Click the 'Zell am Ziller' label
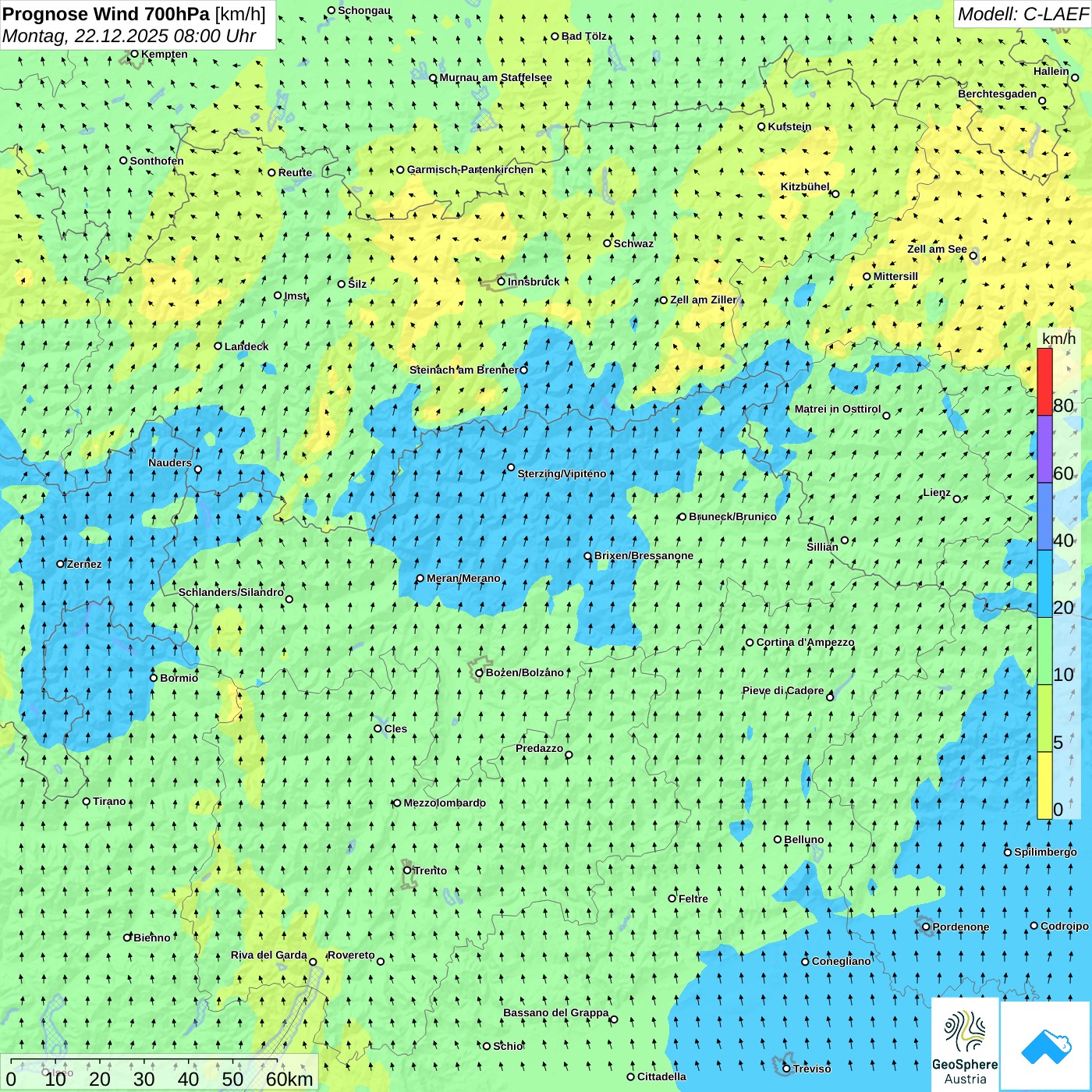The width and height of the screenshot is (1092, 1092). pos(703,300)
